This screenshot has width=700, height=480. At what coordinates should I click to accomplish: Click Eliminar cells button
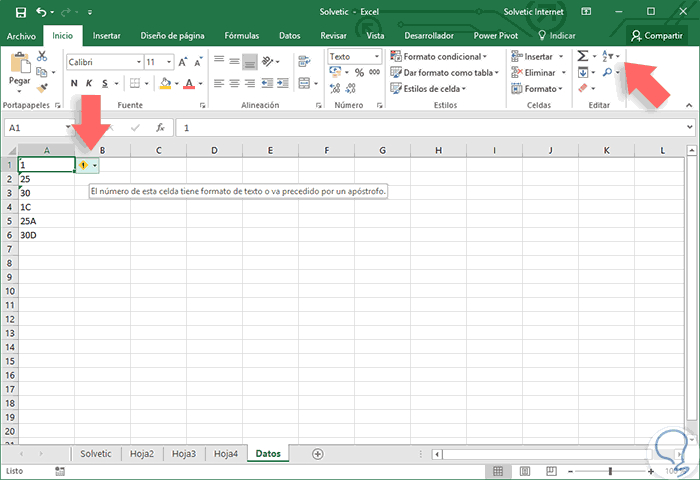(533, 73)
